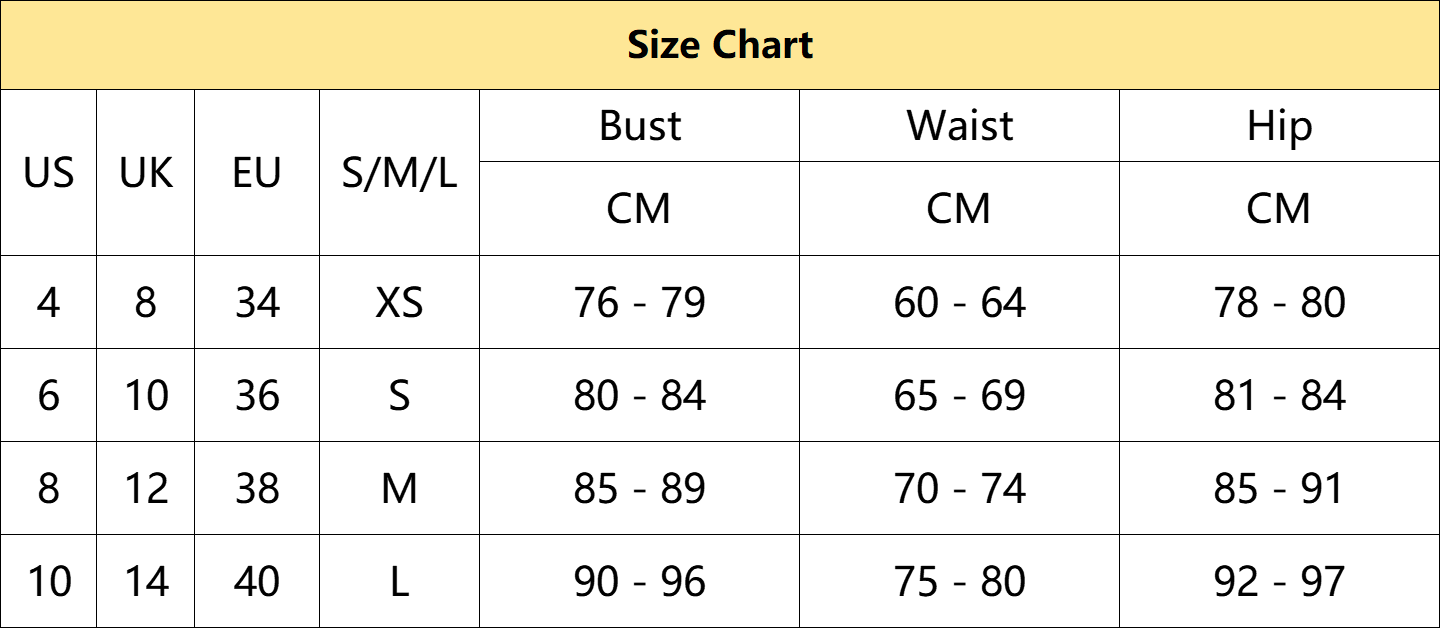1440x629 pixels.
Task: Click the Waist header cell
Action: [959, 126]
